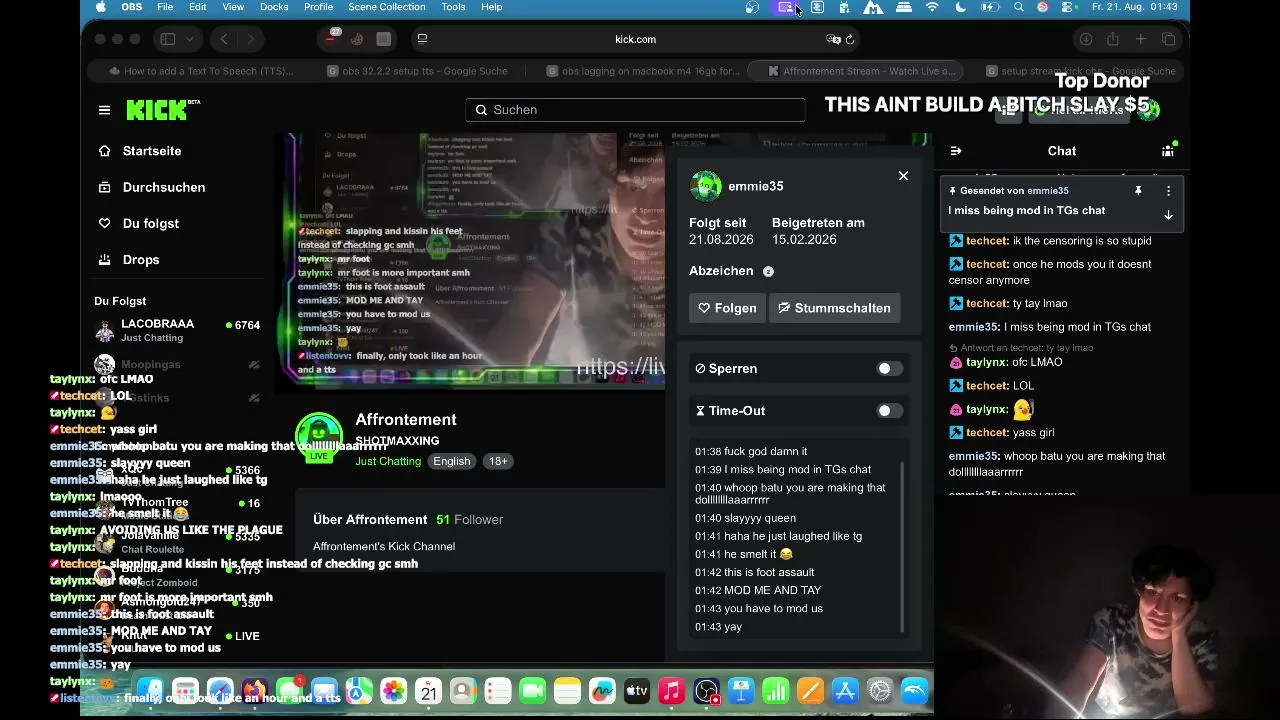This screenshot has height=720, width=1280.
Task: Toggle the Safari sidebar button
Action: pyautogui.click(x=168, y=39)
